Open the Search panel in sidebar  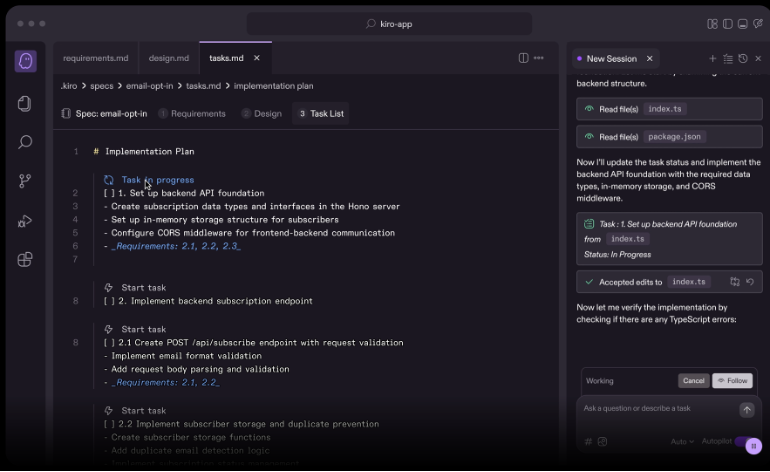tap(25, 142)
